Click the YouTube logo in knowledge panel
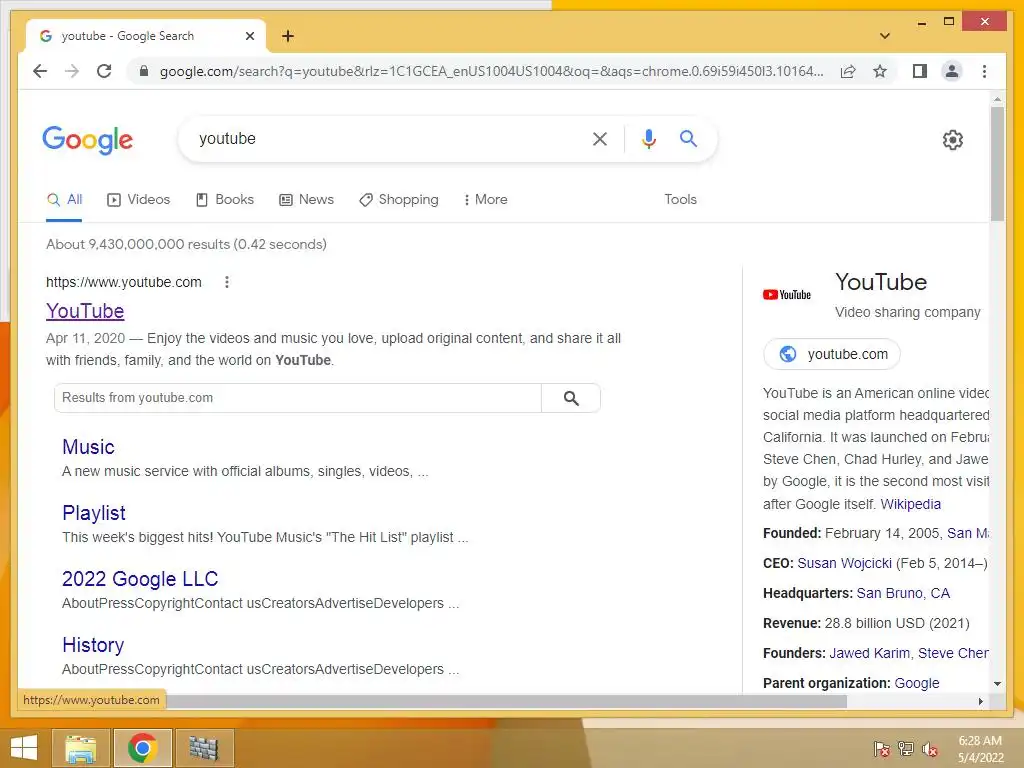The width and height of the screenshot is (1024, 768). [787, 295]
